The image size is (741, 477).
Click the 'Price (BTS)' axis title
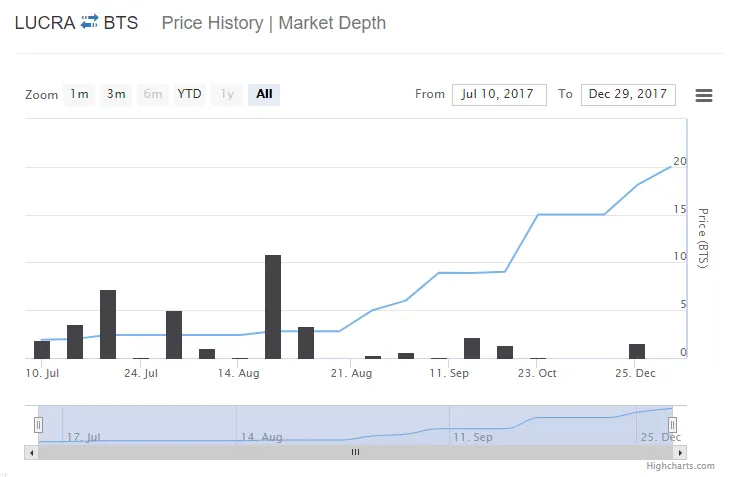coord(703,238)
